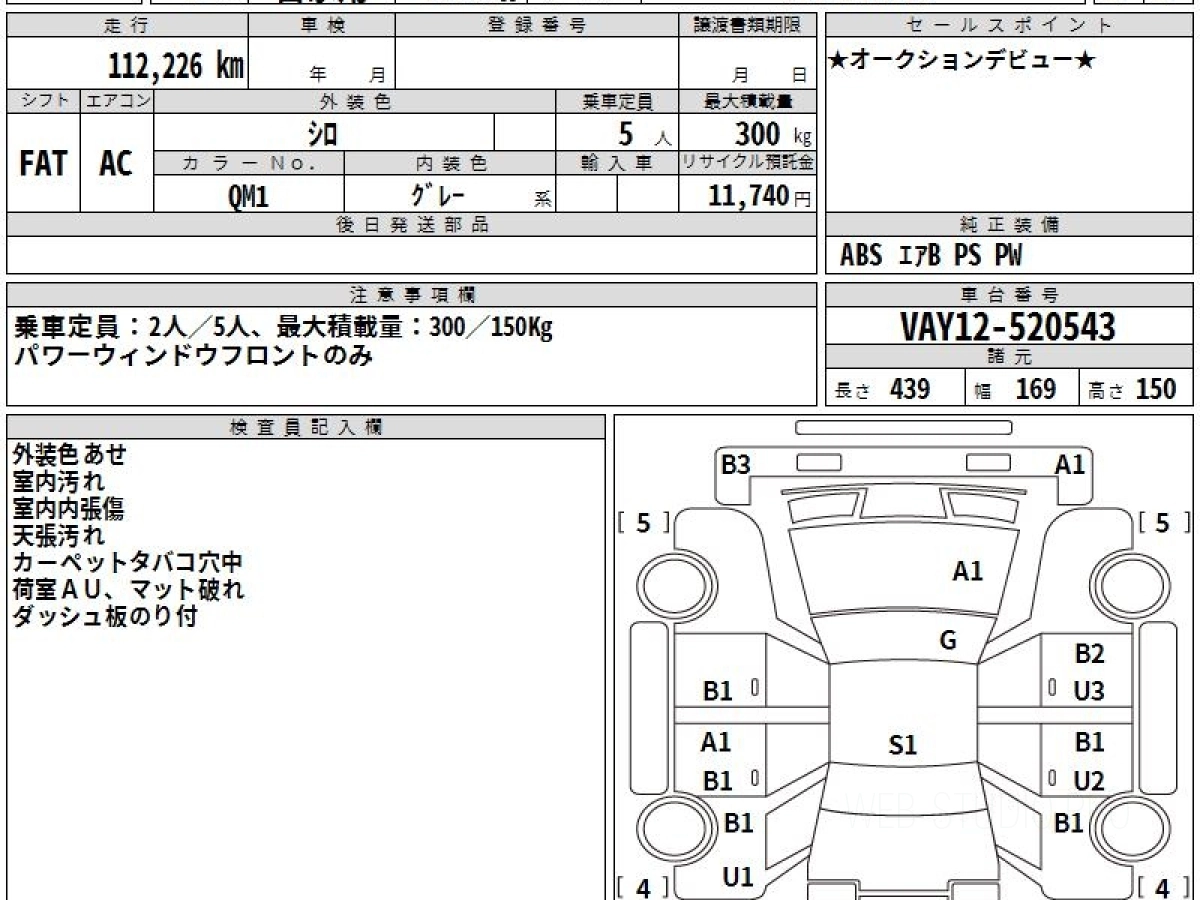
Task: Select the A1 mark opposite B3 on bumper
Action: point(1070,464)
